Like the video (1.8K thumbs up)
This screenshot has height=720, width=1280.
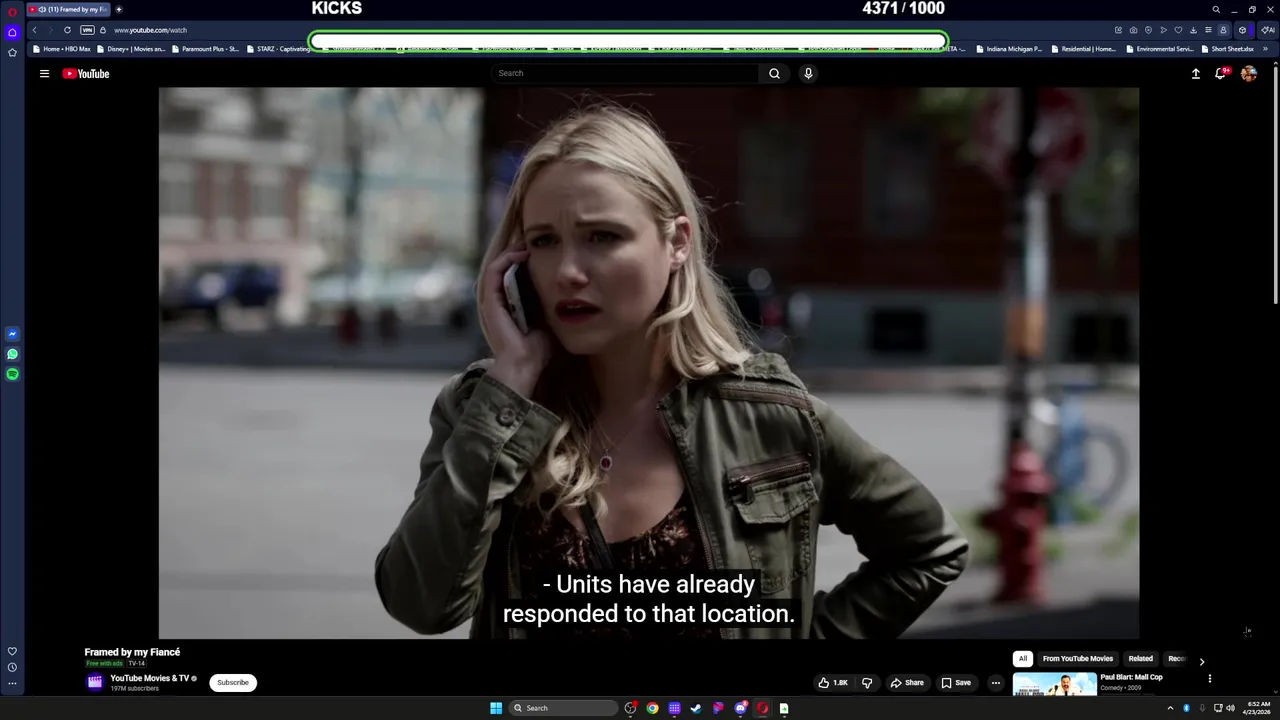coord(833,683)
